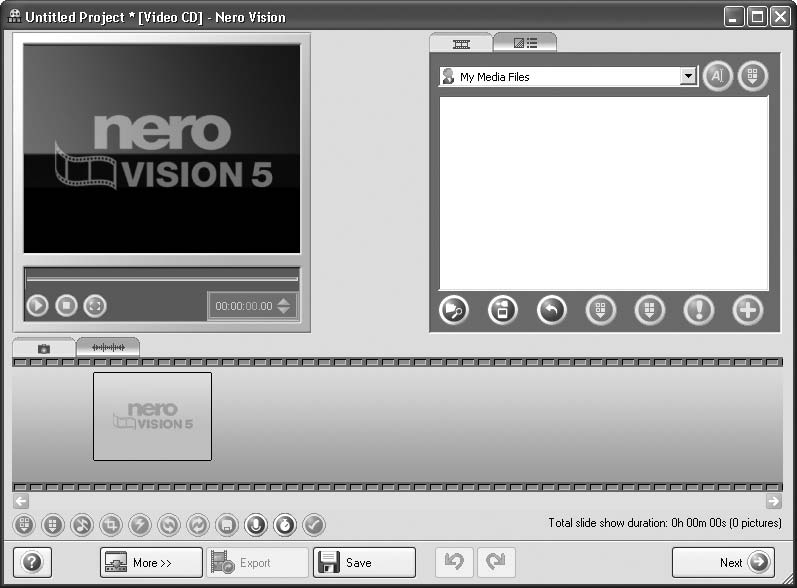Open the help question mark button

click(x=32, y=562)
